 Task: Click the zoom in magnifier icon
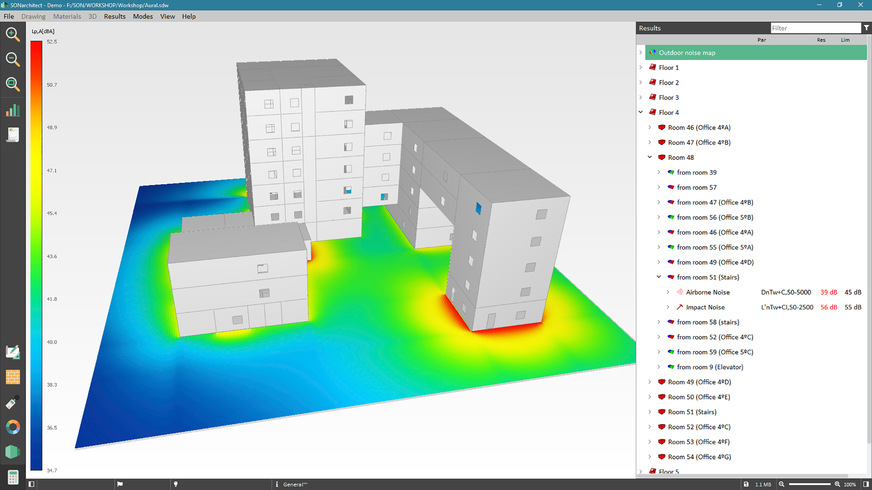pos(13,34)
